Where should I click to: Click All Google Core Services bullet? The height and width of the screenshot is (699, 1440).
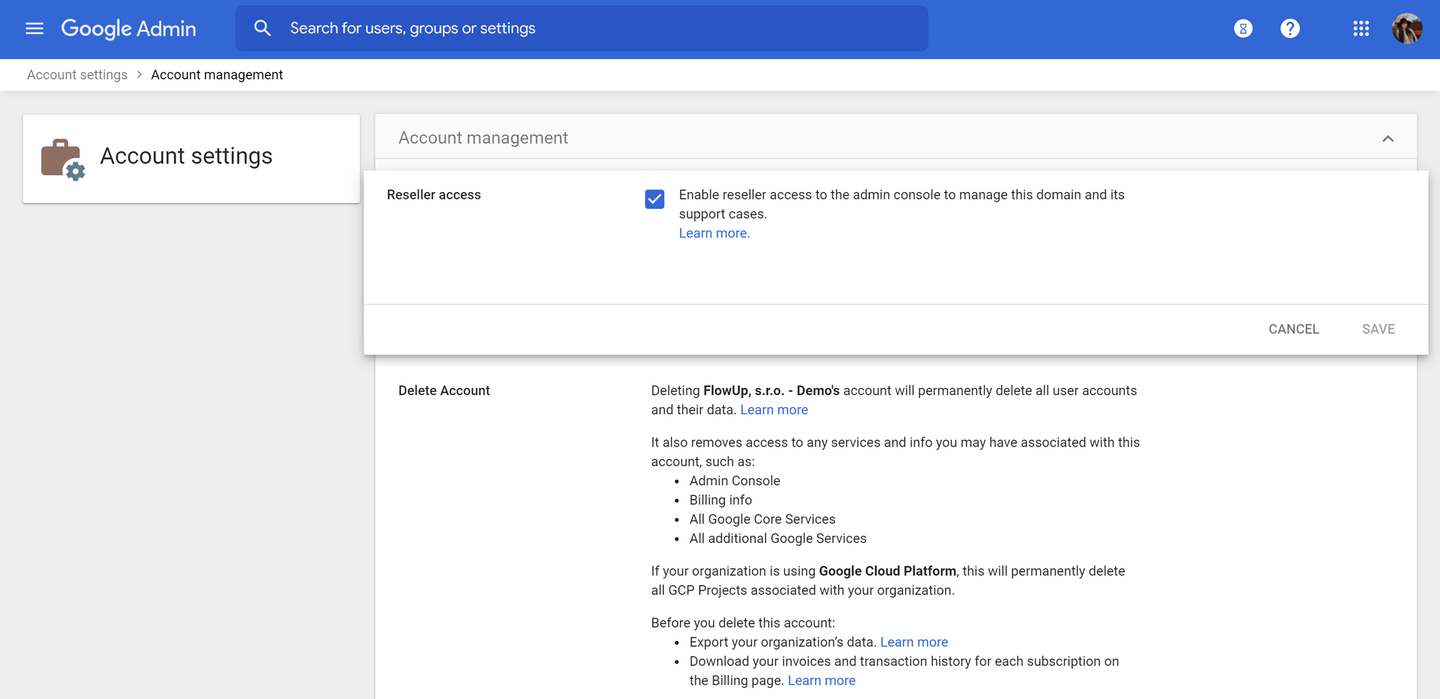tap(762, 519)
